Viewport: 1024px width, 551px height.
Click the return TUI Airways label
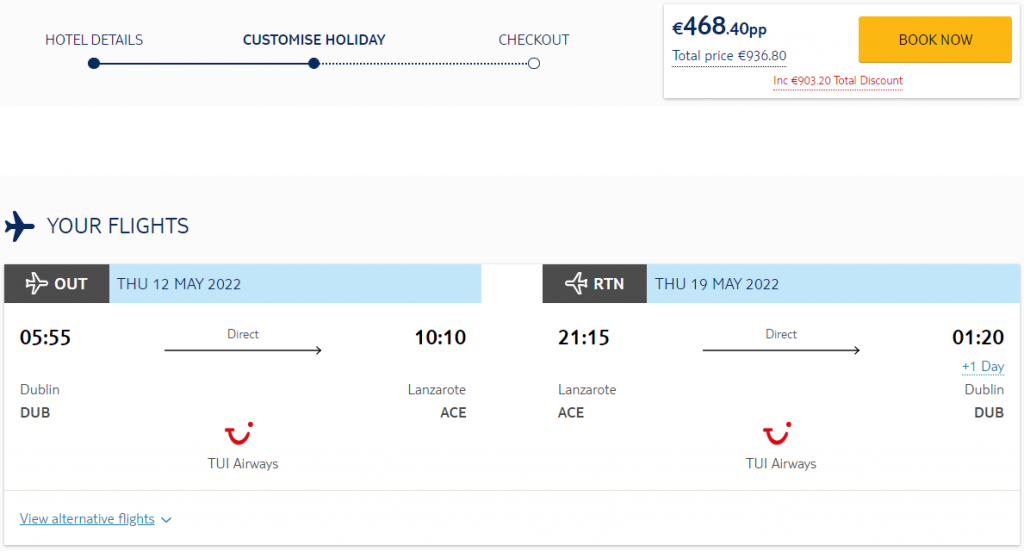pos(781,464)
